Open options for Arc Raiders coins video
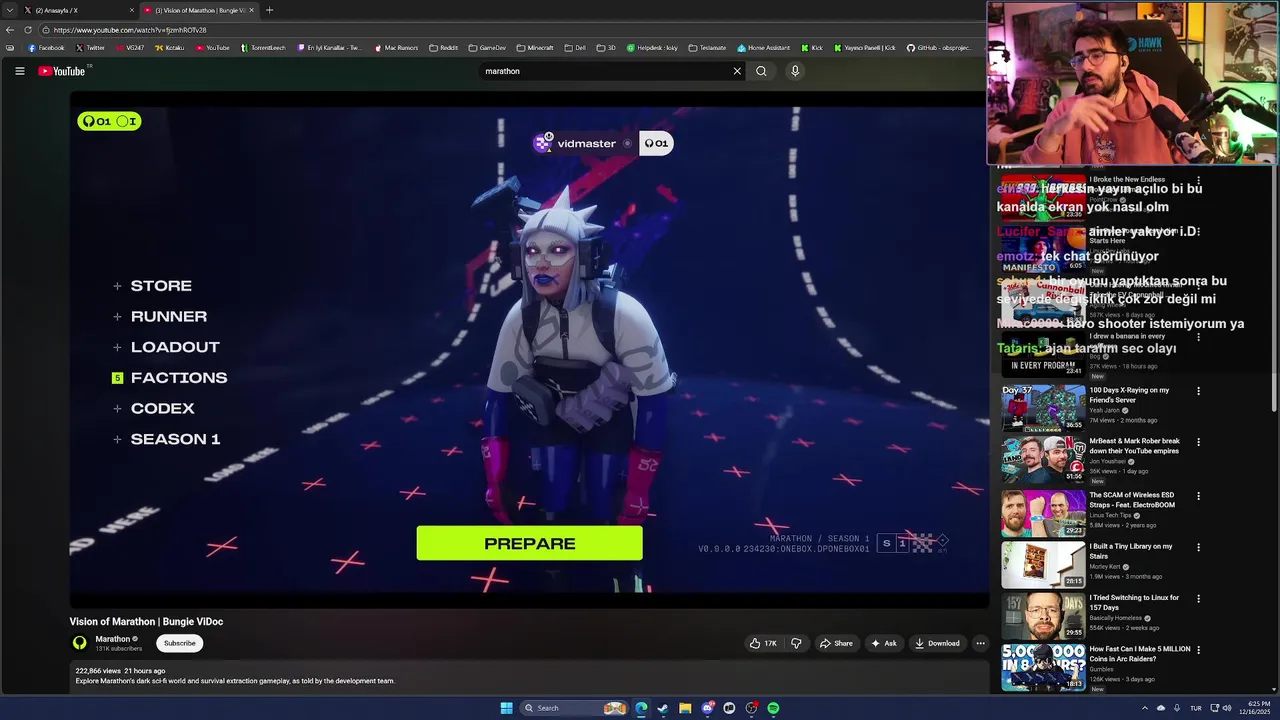Image resolution: width=1280 pixels, height=720 pixels. pos(1198,650)
